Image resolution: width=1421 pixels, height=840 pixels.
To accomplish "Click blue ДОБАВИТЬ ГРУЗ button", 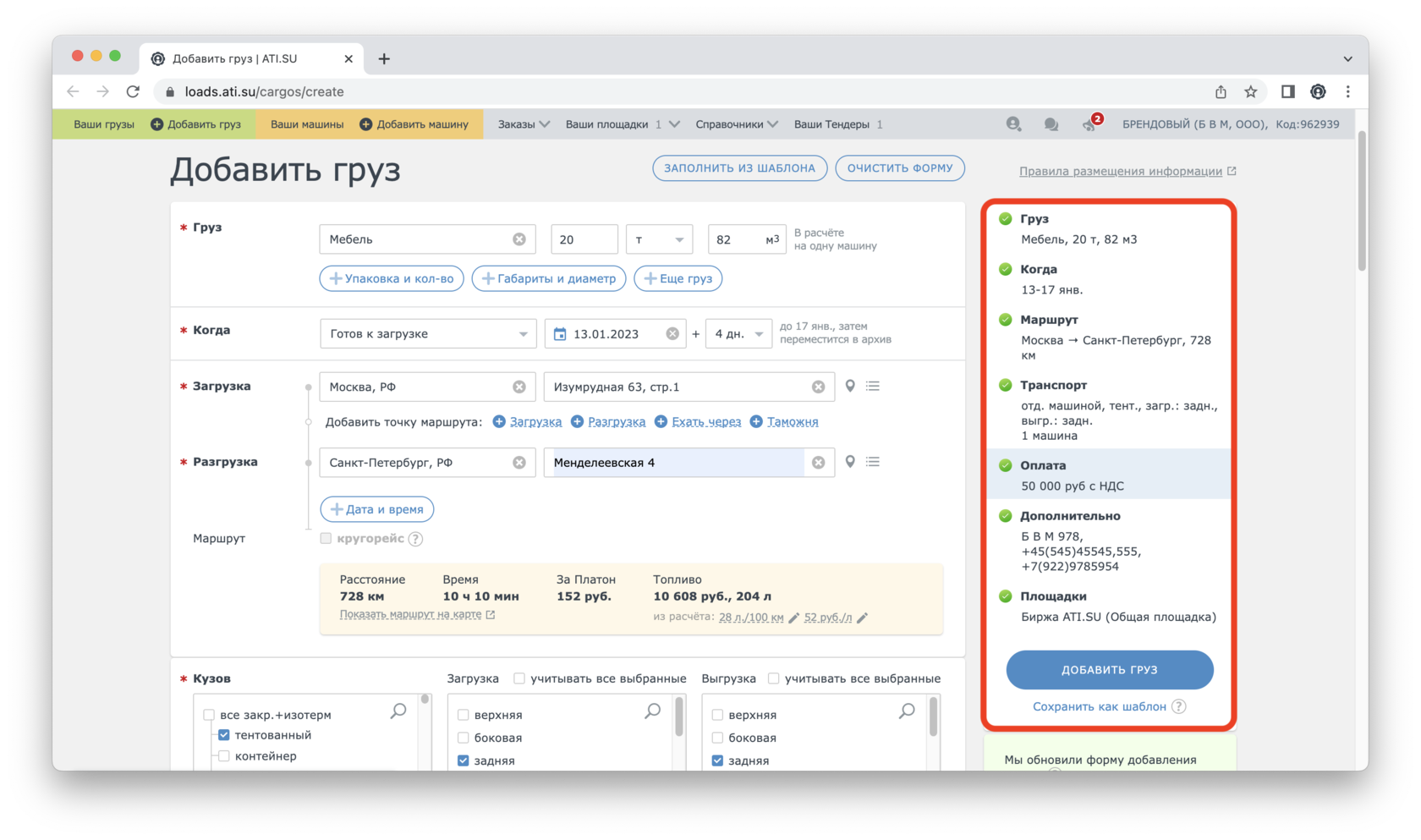I will click(1109, 669).
